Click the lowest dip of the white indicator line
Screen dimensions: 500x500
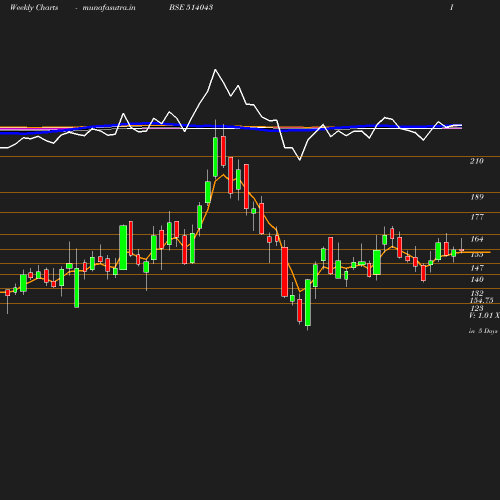point(299,160)
